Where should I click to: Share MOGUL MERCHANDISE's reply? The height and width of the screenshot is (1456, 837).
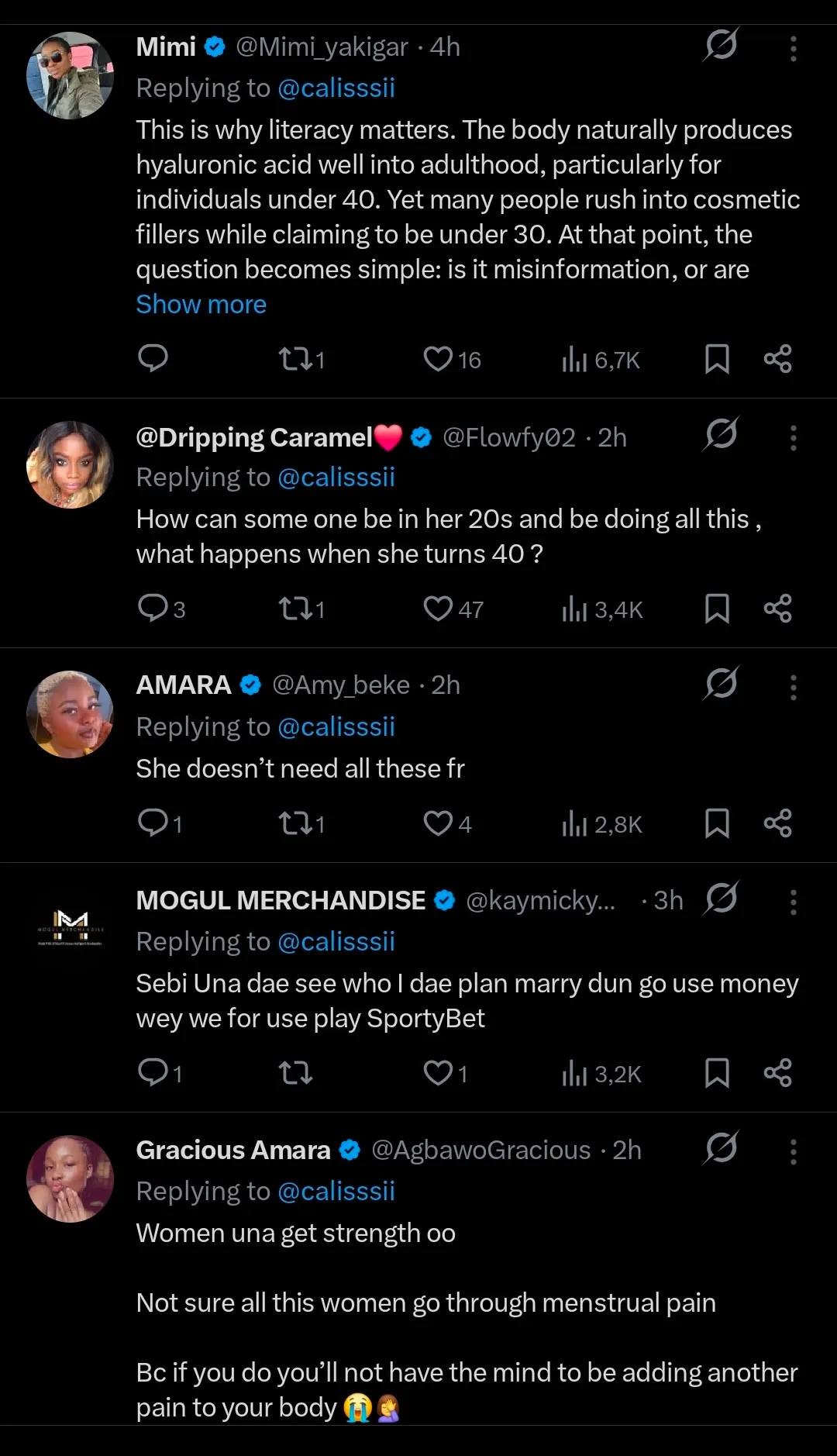coord(777,1073)
